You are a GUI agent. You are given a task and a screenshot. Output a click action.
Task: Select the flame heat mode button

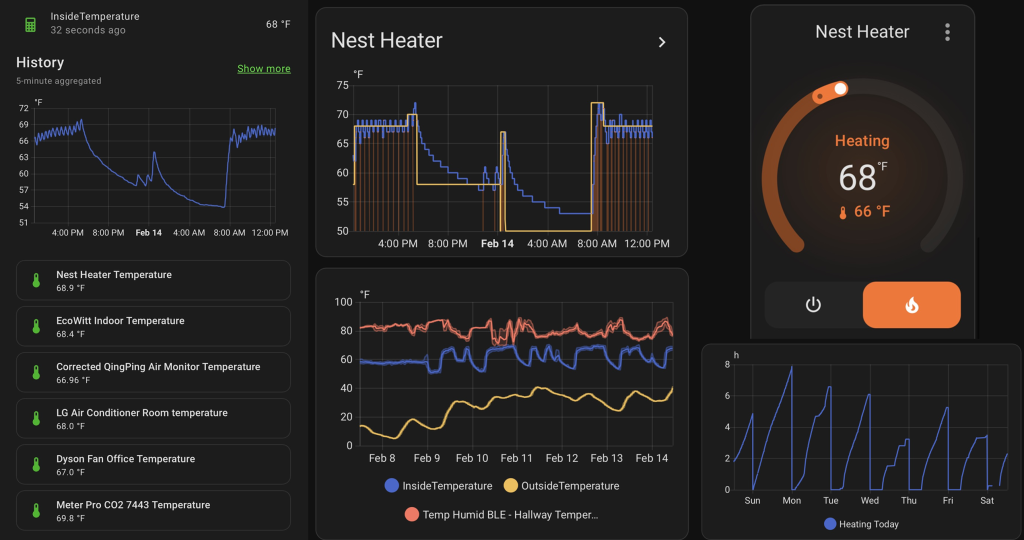(911, 305)
